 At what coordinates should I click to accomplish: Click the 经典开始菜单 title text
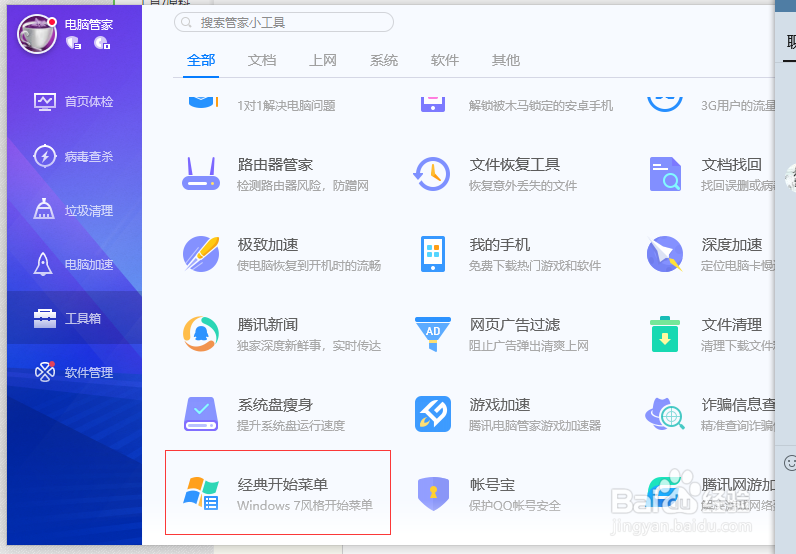(x=283, y=484)
